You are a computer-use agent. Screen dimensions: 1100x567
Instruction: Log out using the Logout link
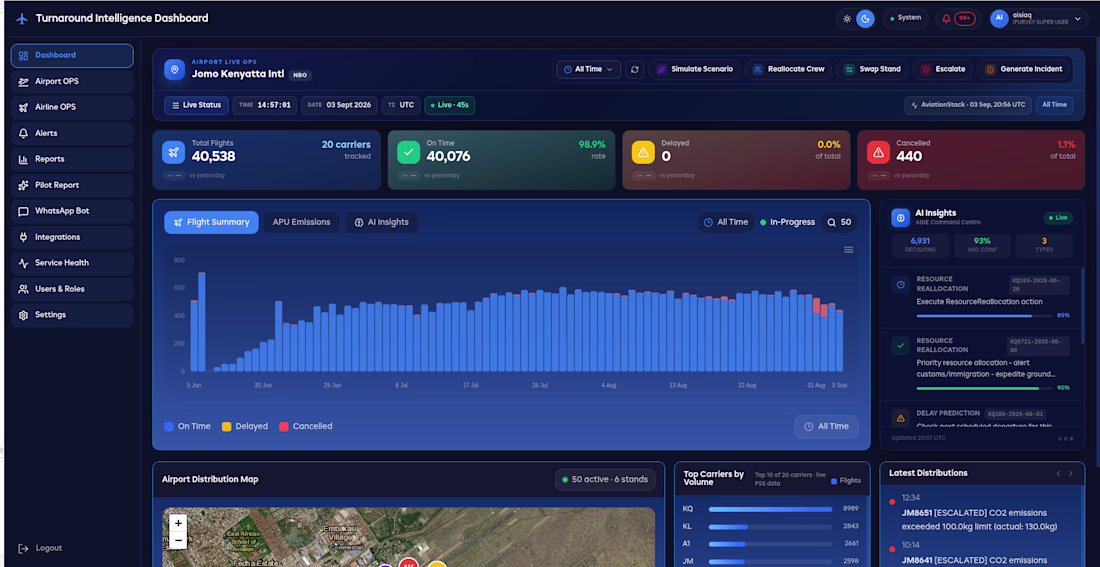41,548
